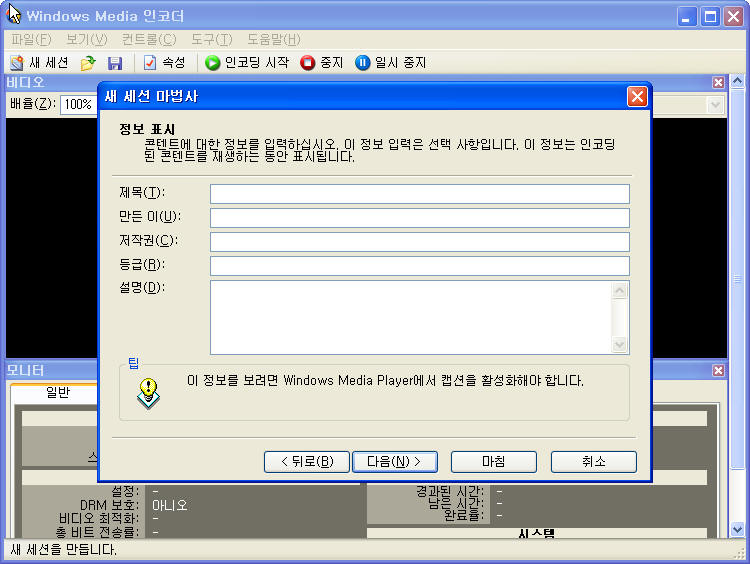The width and height of the screenshot is (750, 564).
Task: Click main window scroll down arrow
Action: pyautogui.click(x=737, y=529)
